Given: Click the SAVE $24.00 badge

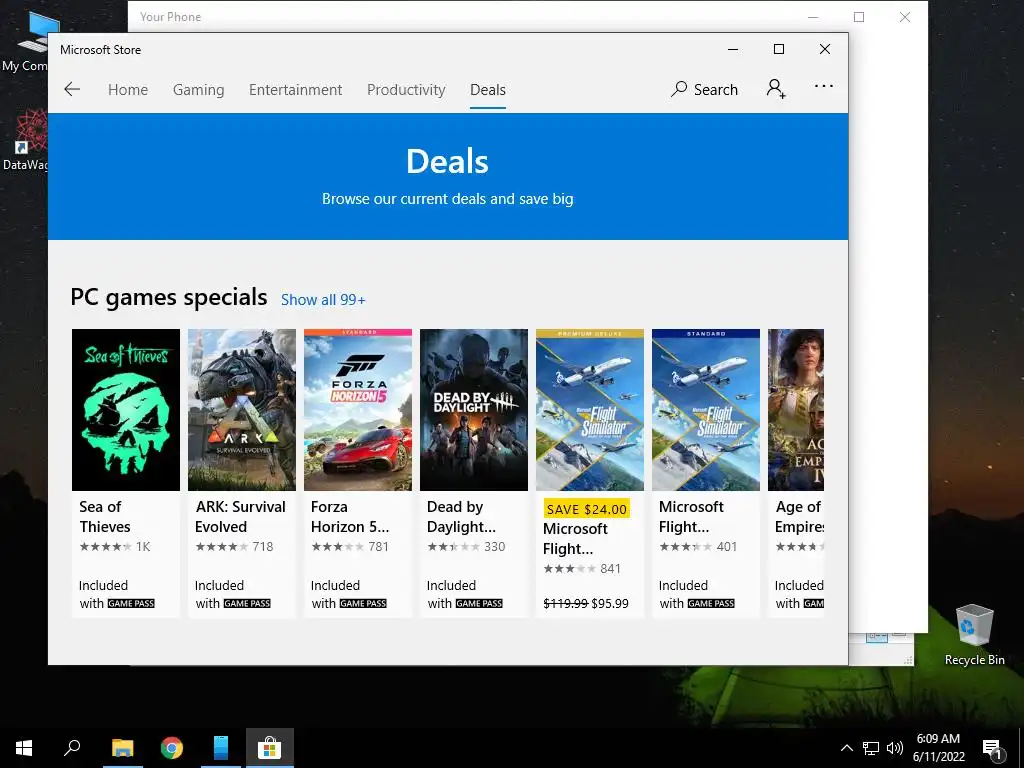Looking at the screenshot, I should pos(586,509).
